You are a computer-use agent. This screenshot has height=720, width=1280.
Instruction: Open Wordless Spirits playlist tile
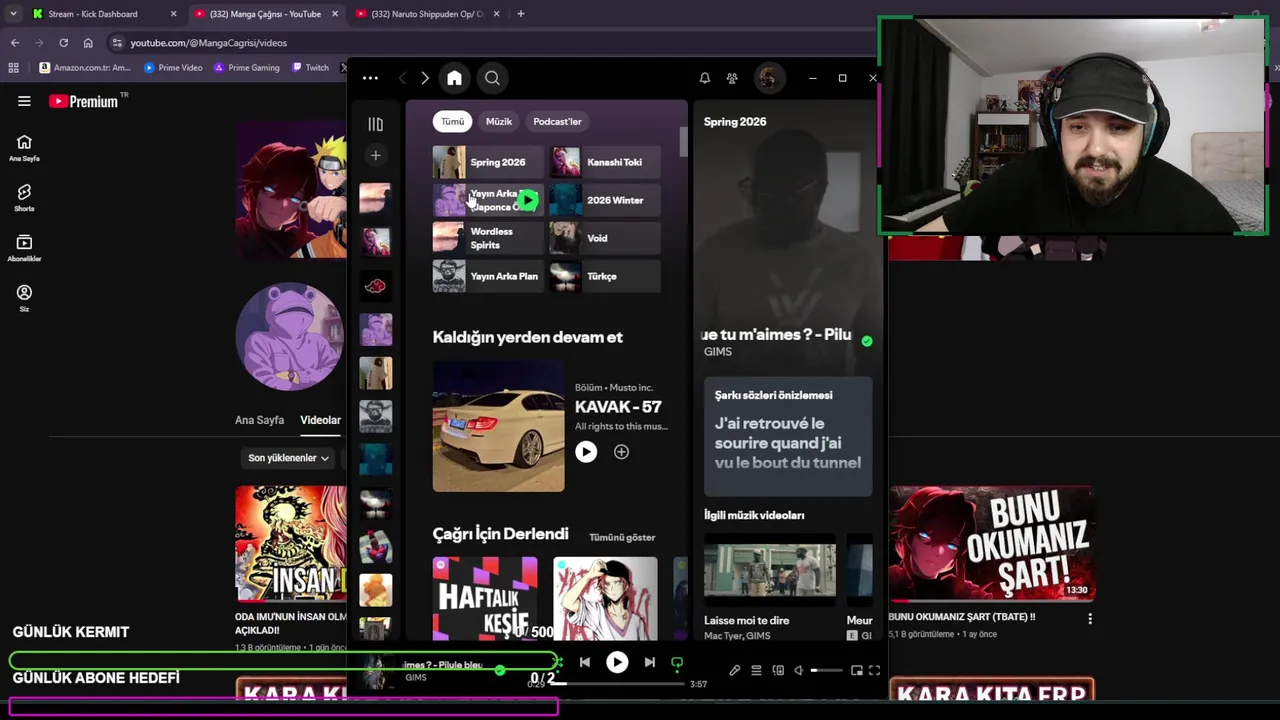pyautogui.click(x=488, y=238)
